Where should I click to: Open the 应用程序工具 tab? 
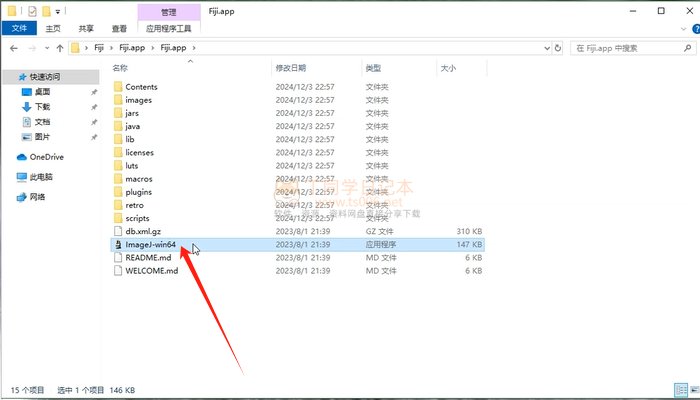coord(170,29)
